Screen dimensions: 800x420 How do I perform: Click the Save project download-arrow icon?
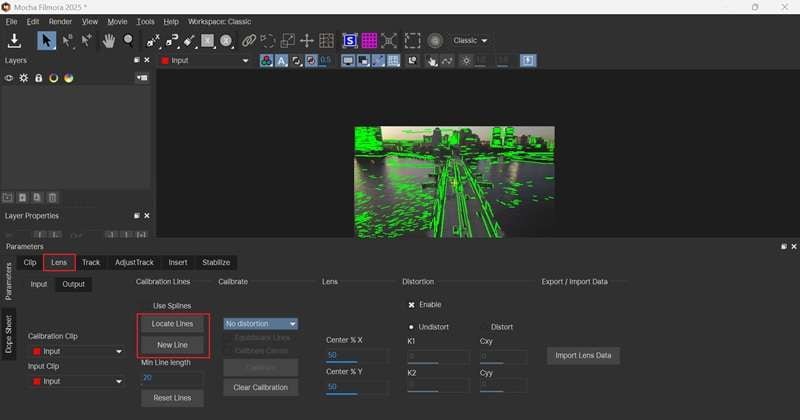point(14,40)
